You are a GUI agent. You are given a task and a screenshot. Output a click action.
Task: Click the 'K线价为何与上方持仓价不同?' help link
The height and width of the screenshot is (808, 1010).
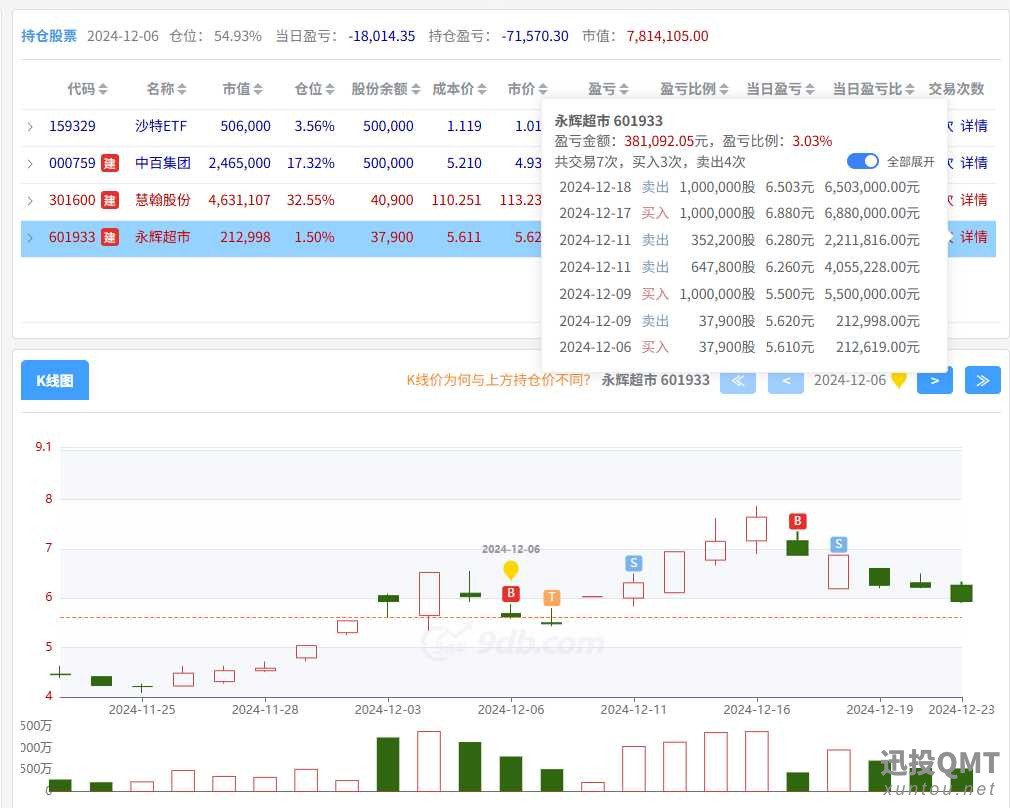point(499,380)
